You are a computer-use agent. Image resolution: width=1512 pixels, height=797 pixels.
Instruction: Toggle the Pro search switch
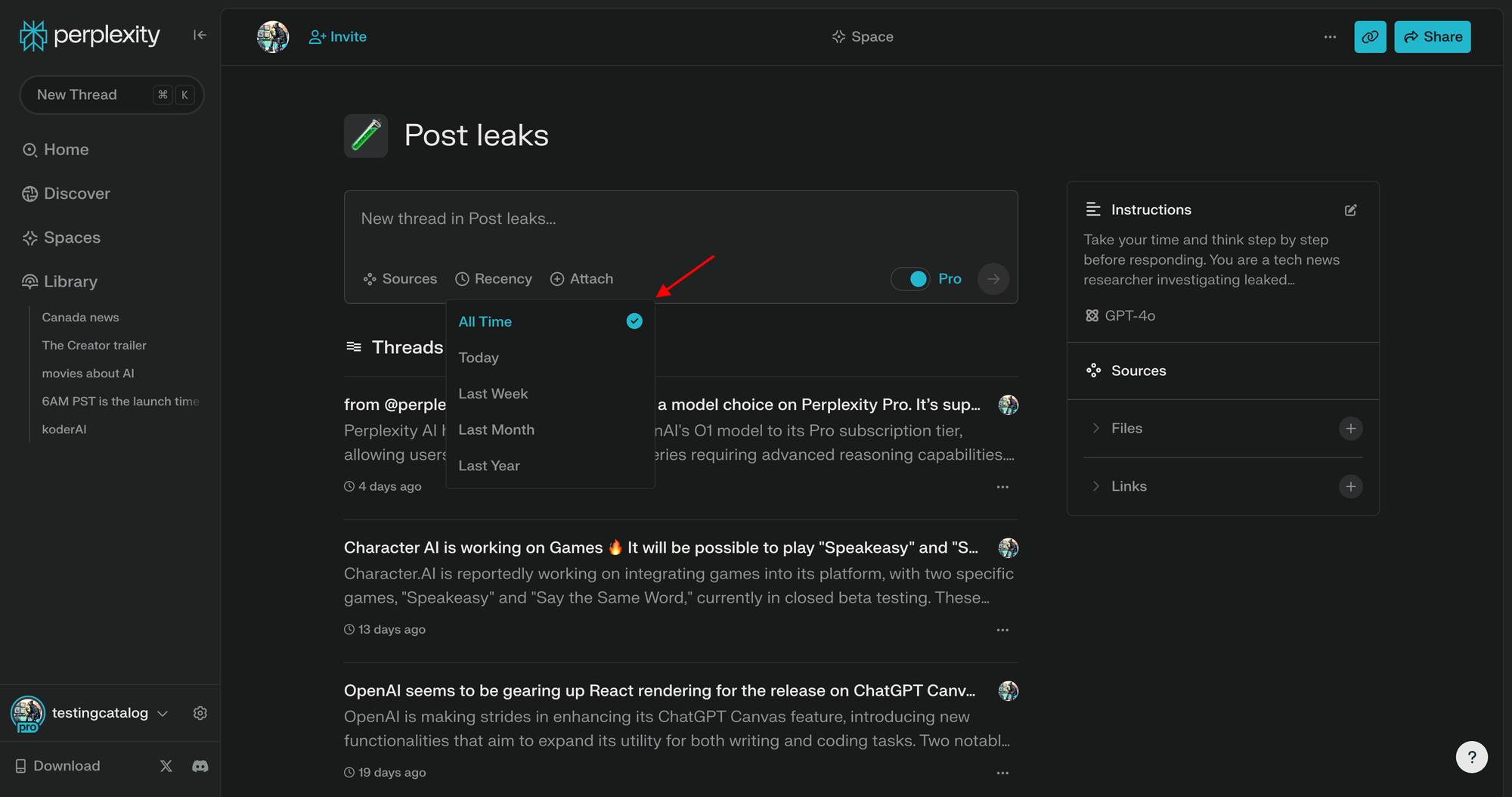[x=911, y=279]
